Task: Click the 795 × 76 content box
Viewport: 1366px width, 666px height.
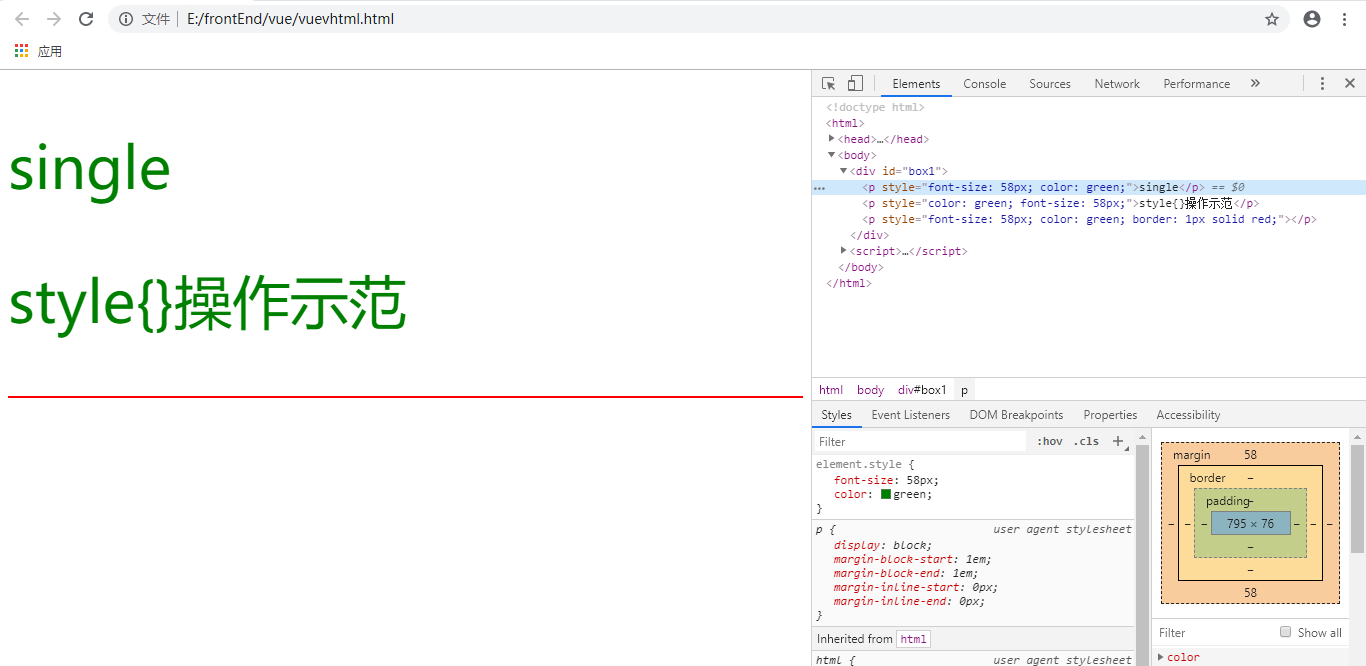Action: (1250, 523)
